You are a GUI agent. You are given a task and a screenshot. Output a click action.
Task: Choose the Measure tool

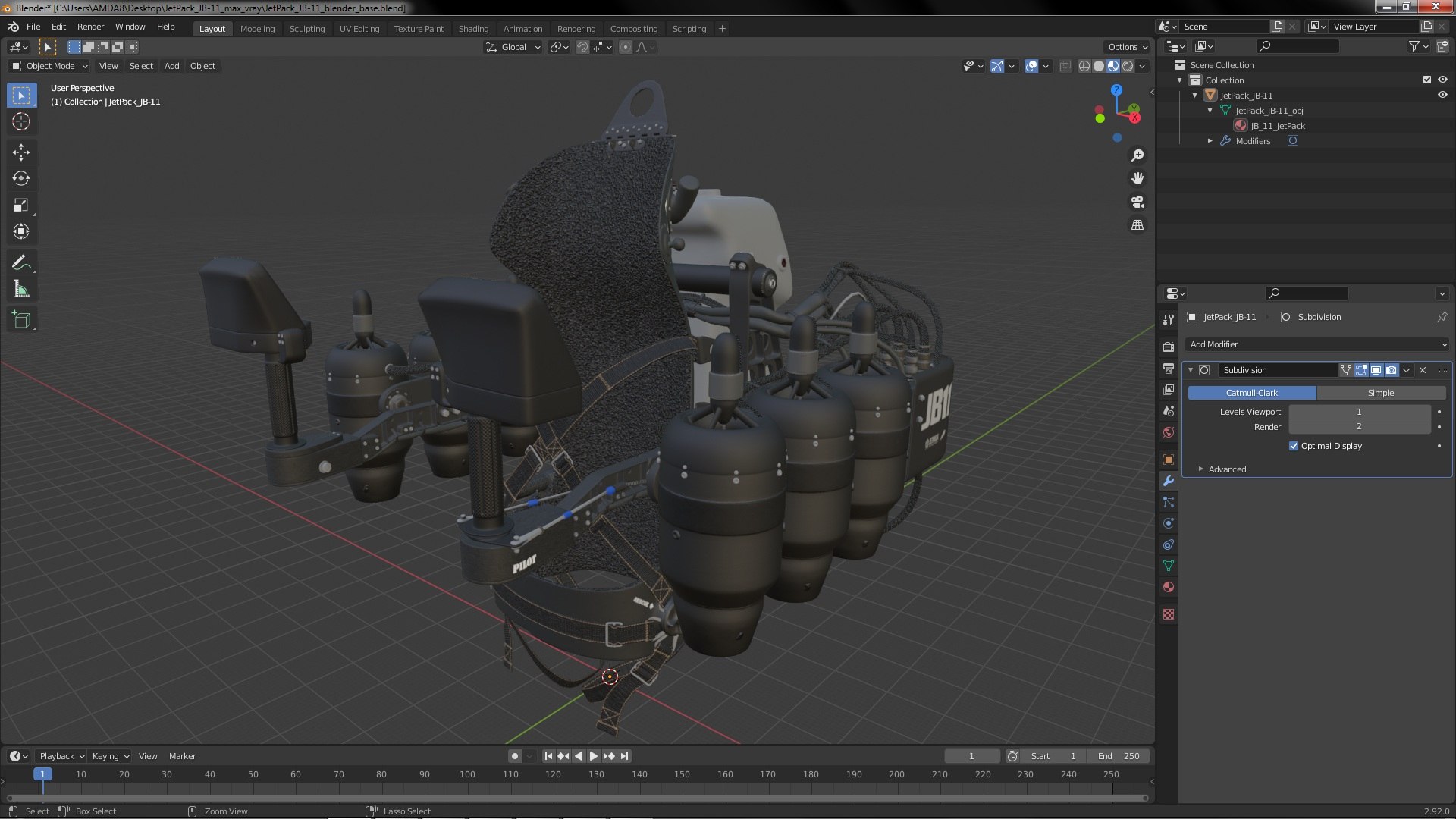click(x=21, y=290)
